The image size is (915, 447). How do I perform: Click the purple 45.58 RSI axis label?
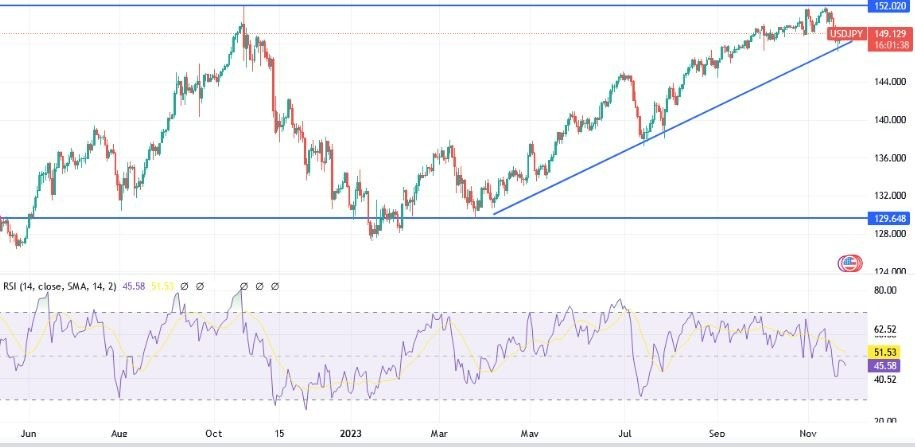tap(886, 366)
